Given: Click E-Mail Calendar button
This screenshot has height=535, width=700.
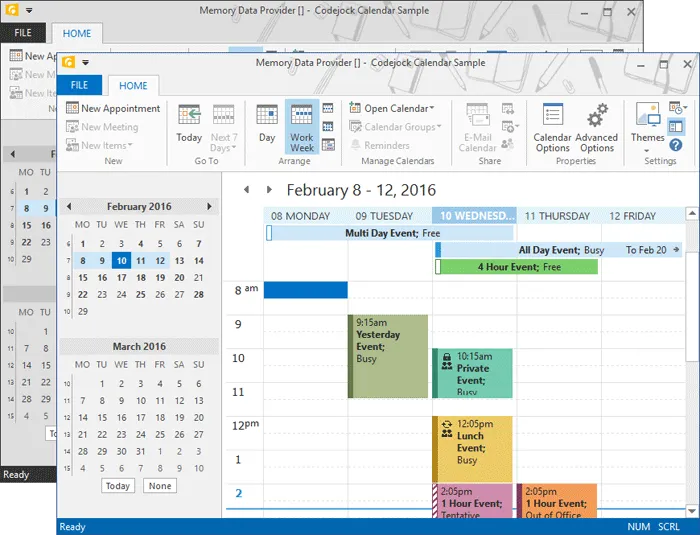Looking at the screenshot, I should pyautogui.click(x=477, y=128).
